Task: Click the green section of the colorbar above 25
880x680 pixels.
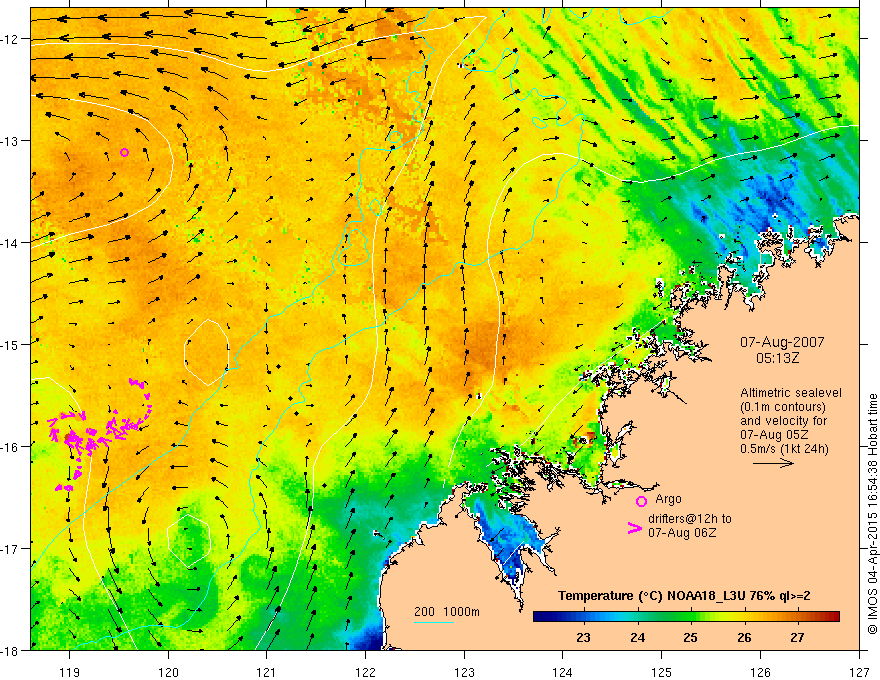Action: pos(691,617)
